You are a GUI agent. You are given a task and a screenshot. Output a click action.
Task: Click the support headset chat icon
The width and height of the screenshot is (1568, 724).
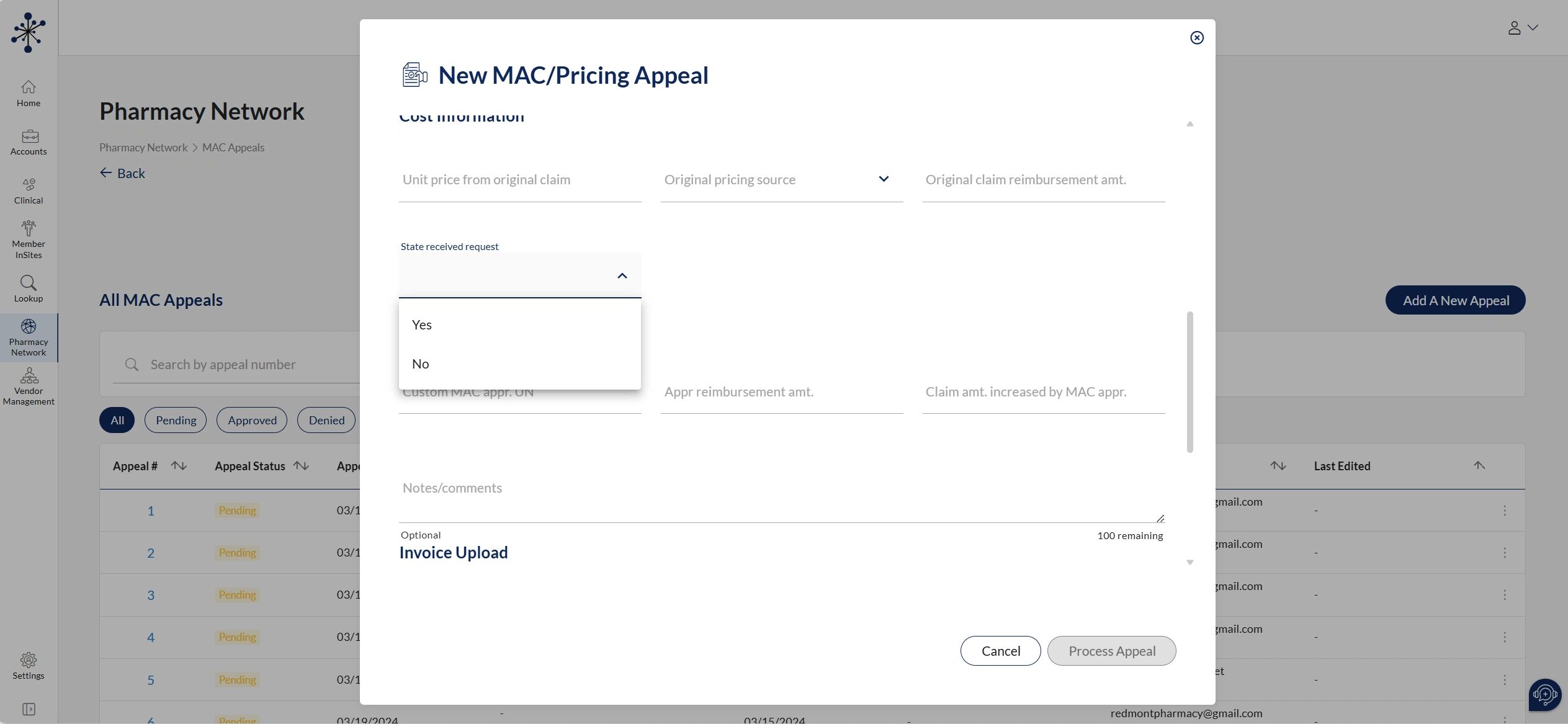1544,694
